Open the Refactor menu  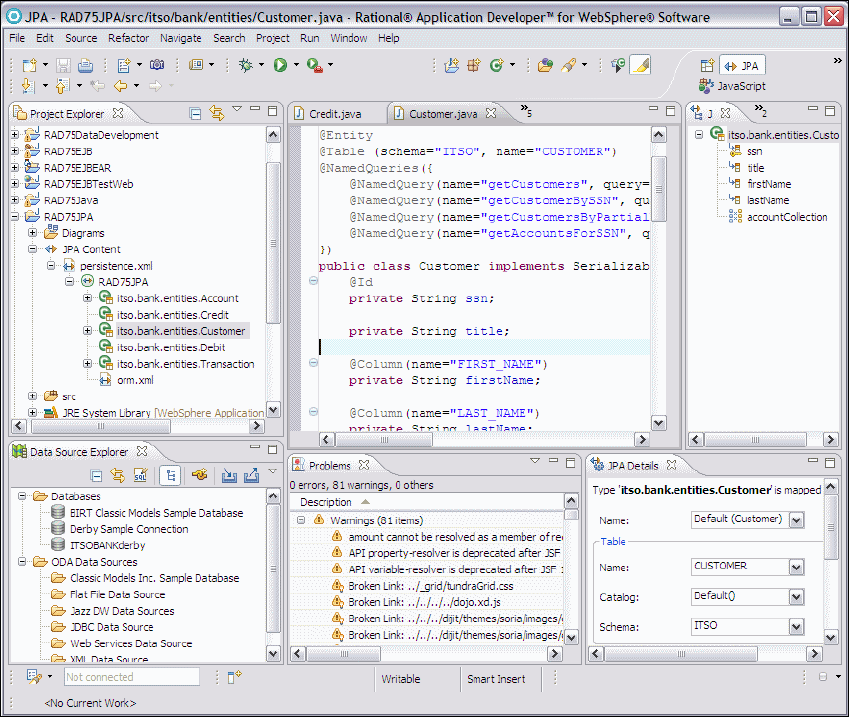[128, 38]
